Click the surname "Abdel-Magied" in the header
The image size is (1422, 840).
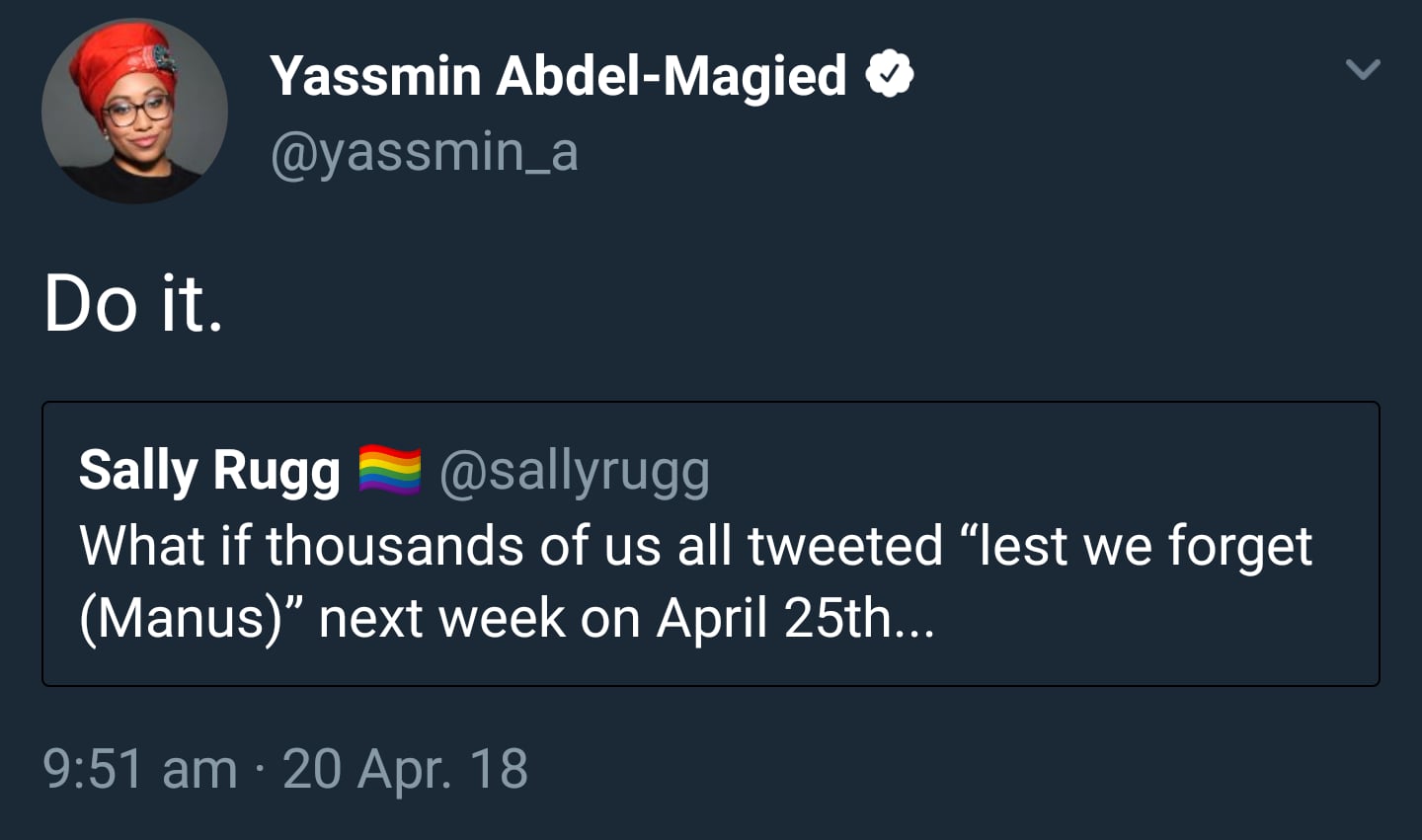[x=671, y=76]
